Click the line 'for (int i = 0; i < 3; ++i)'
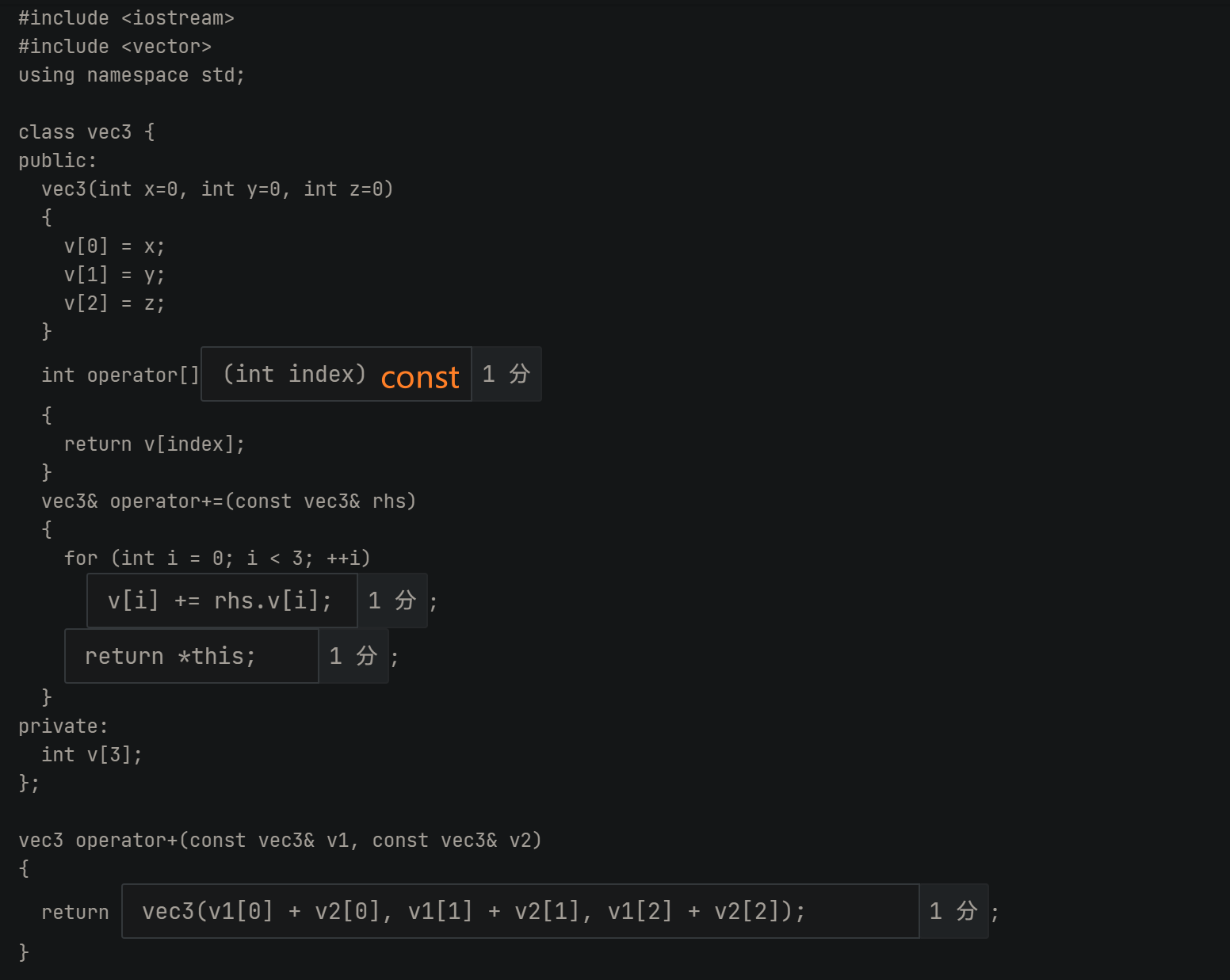This screenshot has width=1230, height=980. click(x=217, y=559)
